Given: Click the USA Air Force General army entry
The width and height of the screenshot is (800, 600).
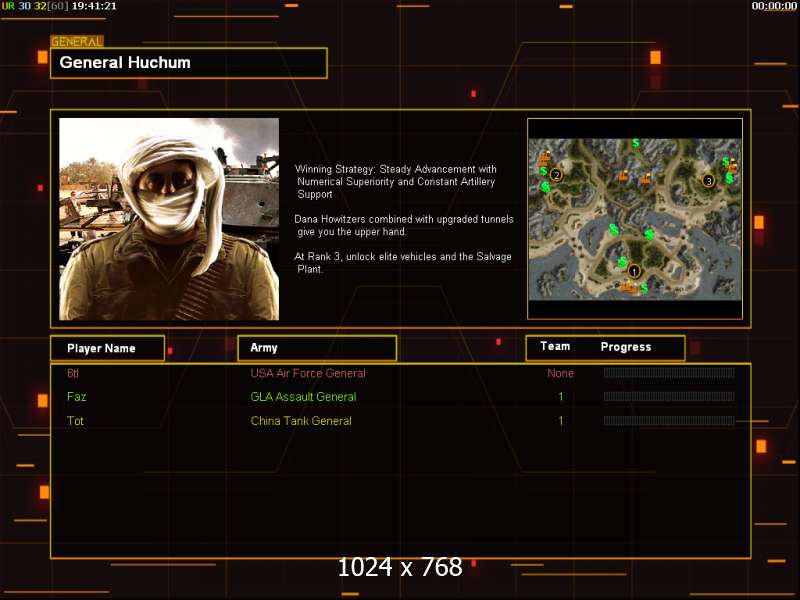Looking at the screenshot, I should click(308, 373).
